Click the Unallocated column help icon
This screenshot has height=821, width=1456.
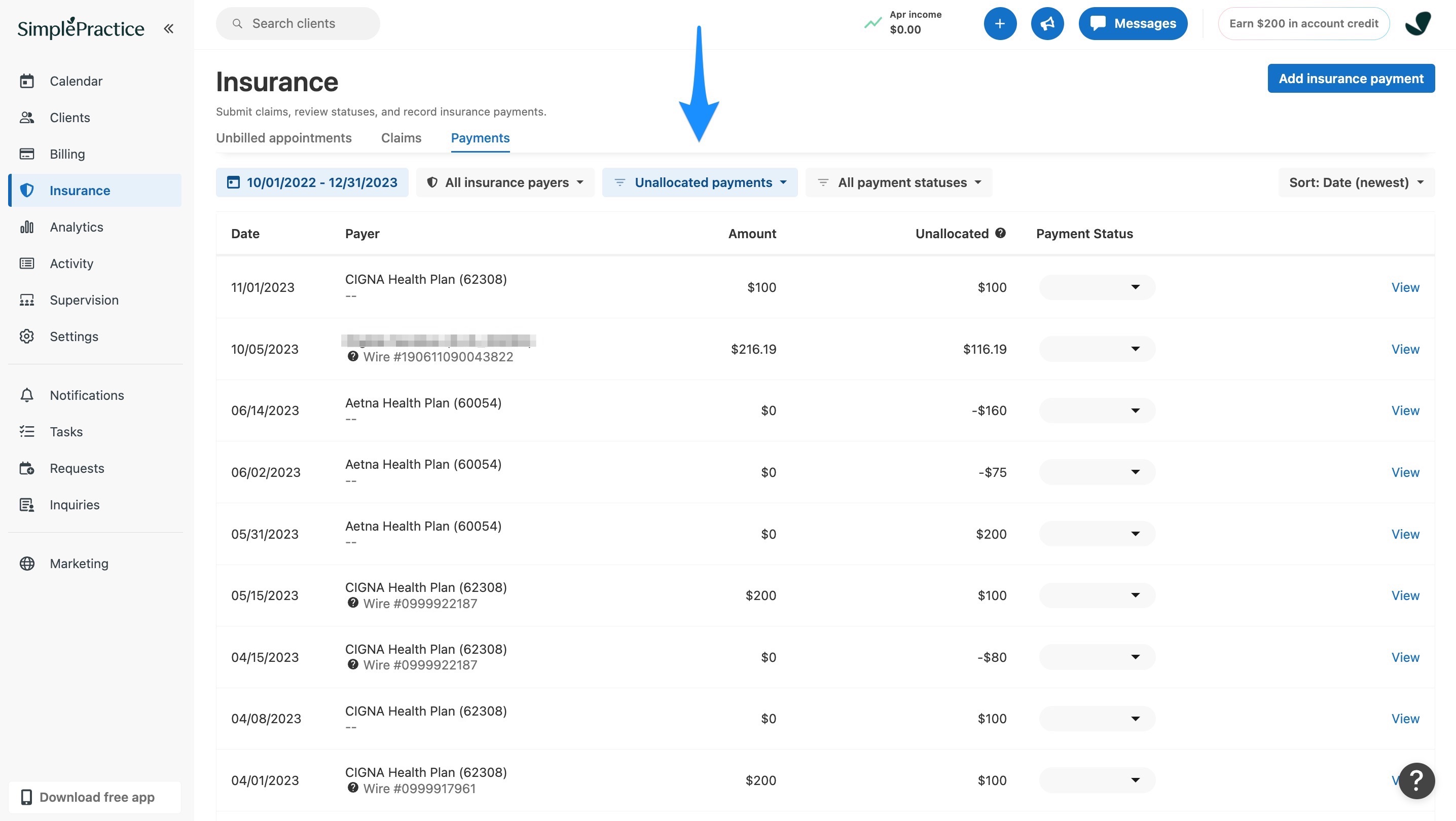tap(1000, 233)
